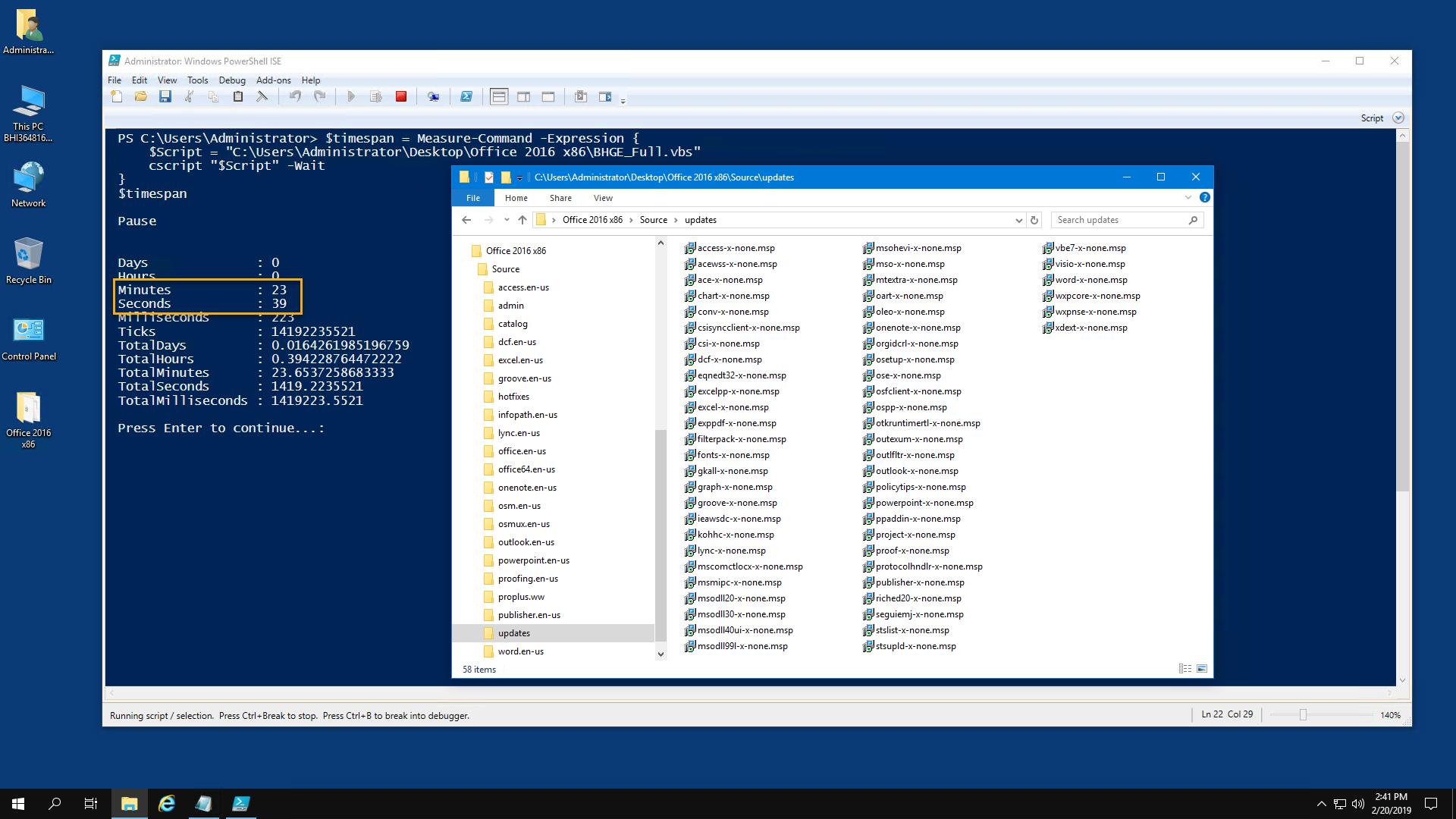Click the Run Script play icon
The height and width of the screenshot is (819, 1456).
click(x=351, y=96)
